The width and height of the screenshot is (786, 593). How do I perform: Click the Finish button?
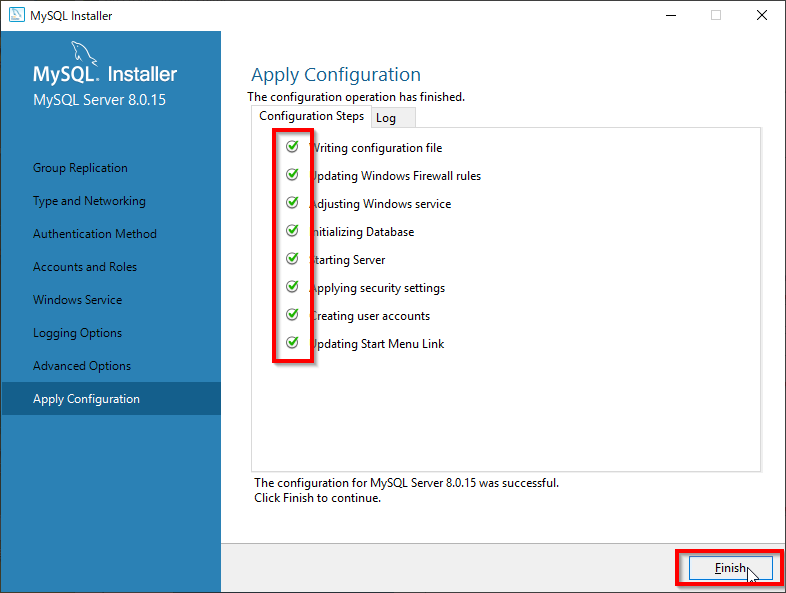pyautogui.click(x=730, y=568)
